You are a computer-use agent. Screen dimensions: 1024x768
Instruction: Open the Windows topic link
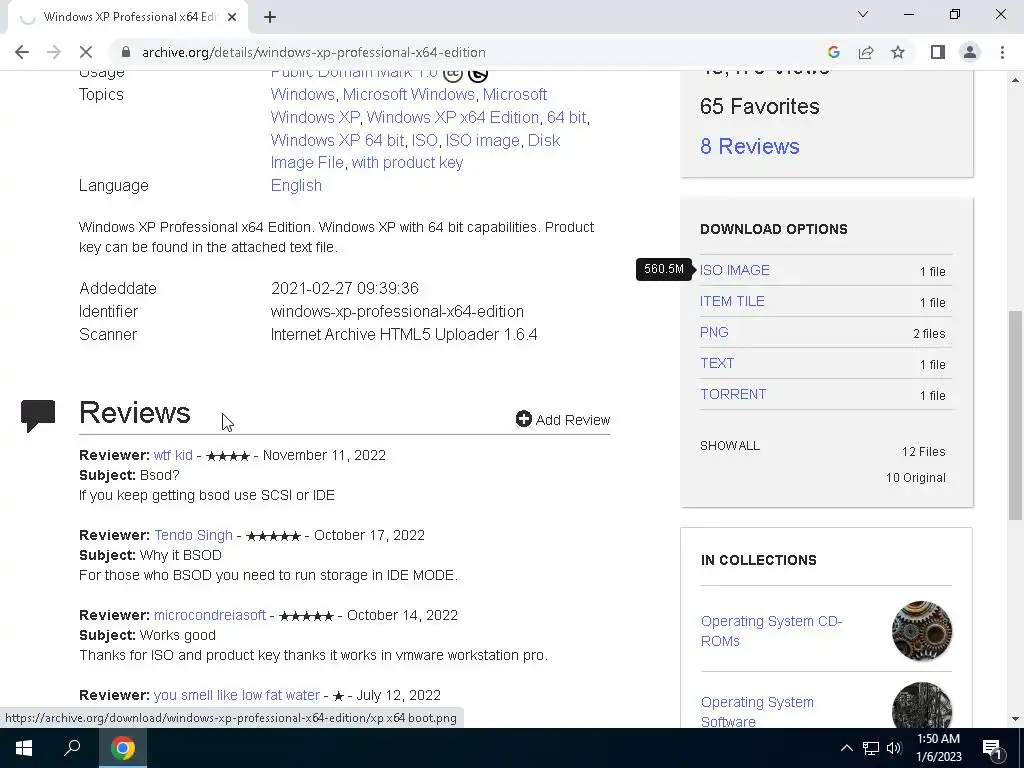tap(302, 95)
